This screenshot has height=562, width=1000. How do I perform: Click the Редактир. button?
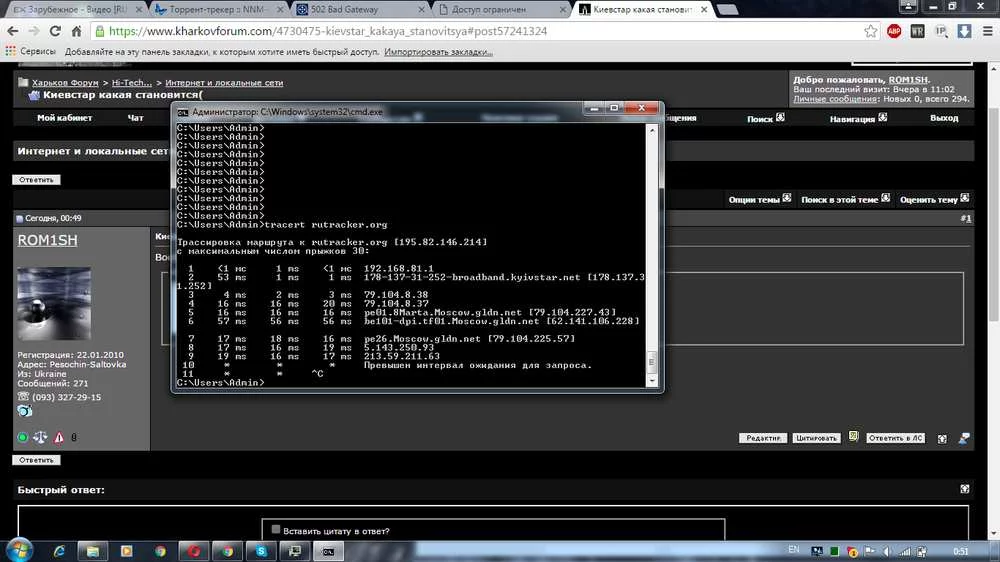pyautogui.click(x=763, y=438)
